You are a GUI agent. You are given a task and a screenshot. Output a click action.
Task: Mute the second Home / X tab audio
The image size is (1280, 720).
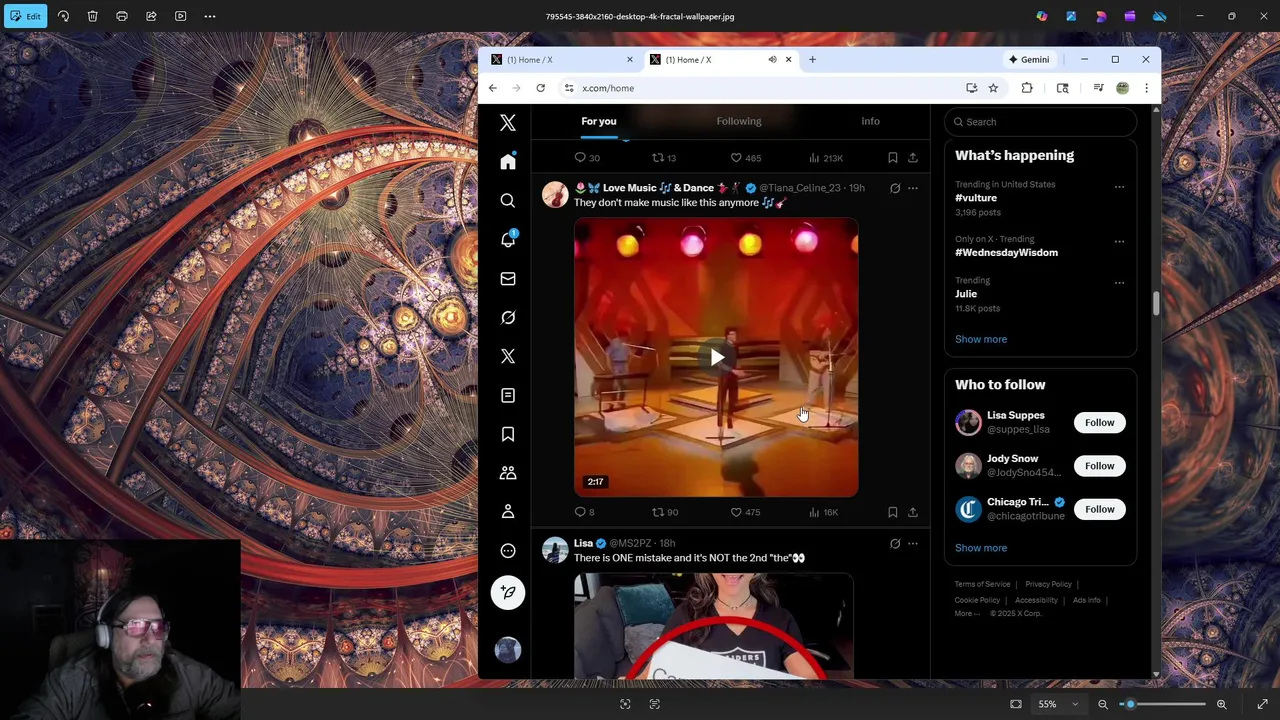coord(772,60)
